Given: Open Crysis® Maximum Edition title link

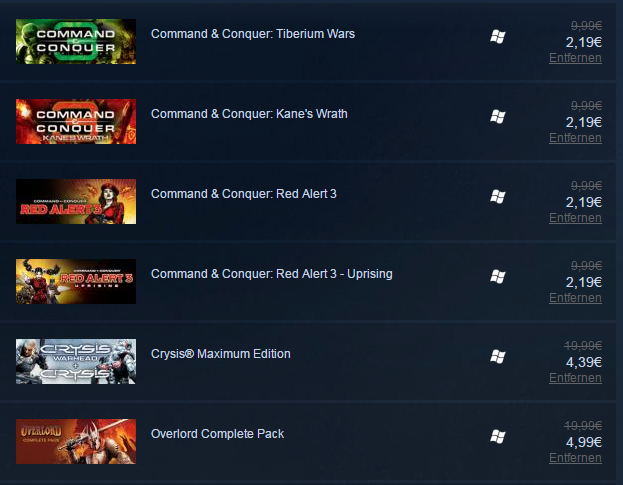Looking at the screenshot, I should pos(221,354).
